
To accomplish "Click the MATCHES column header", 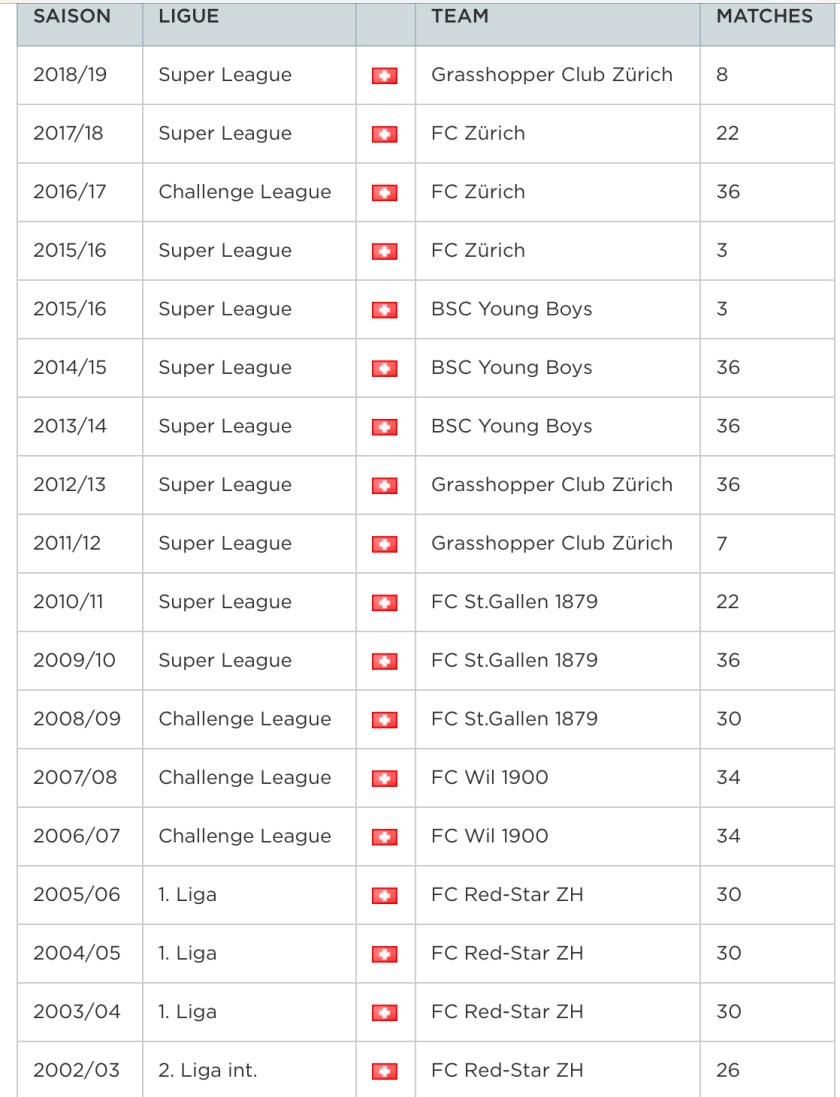I will [x=764, y=17].
